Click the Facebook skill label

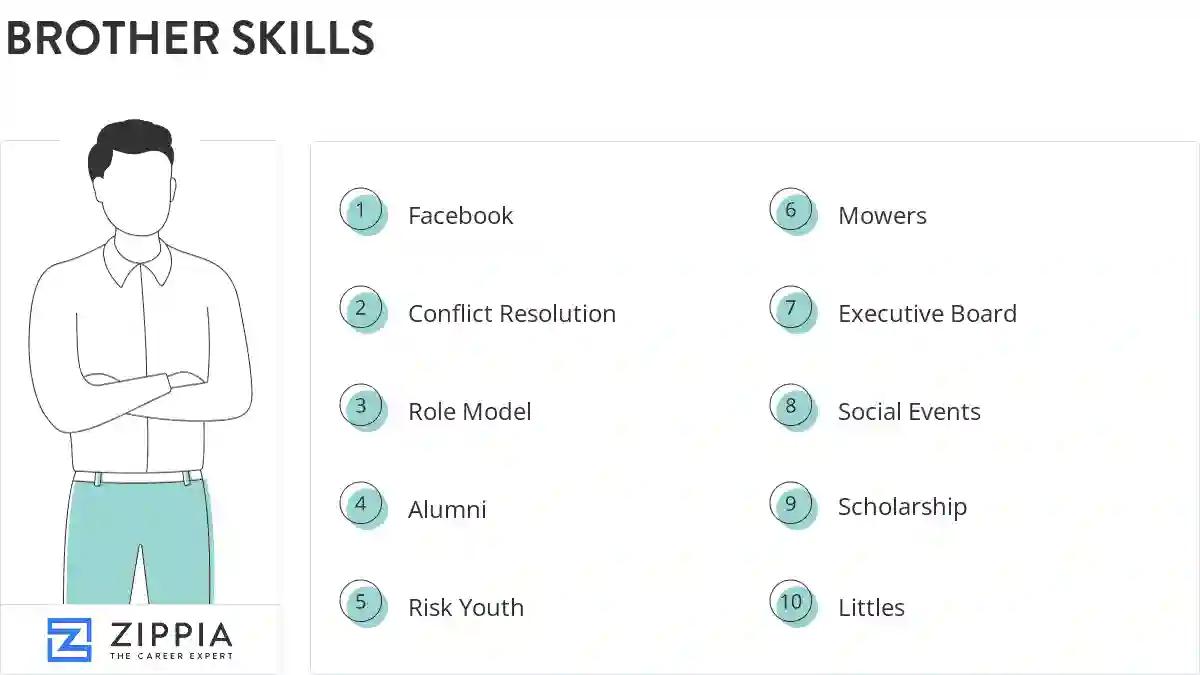pos(460,216)
